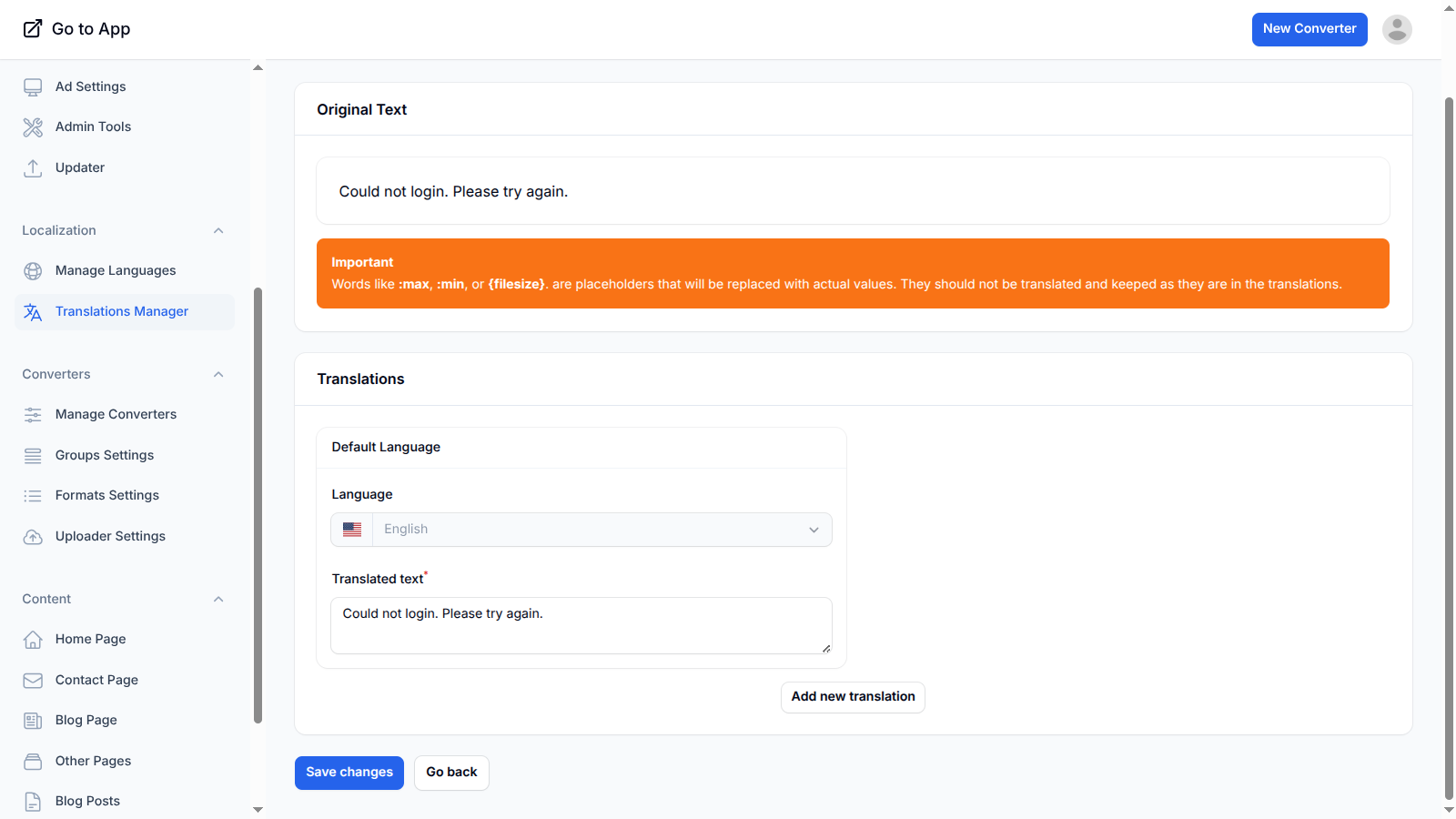
Task: Open Translations Manager in the sidebar
Action: 122,312
